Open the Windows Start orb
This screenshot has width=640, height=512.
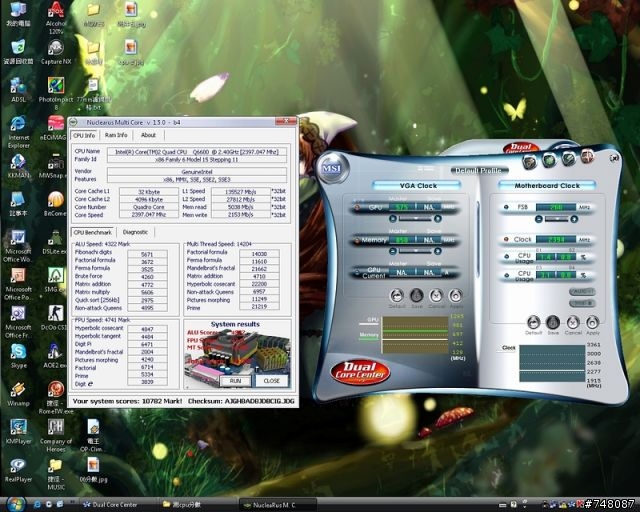16,505
